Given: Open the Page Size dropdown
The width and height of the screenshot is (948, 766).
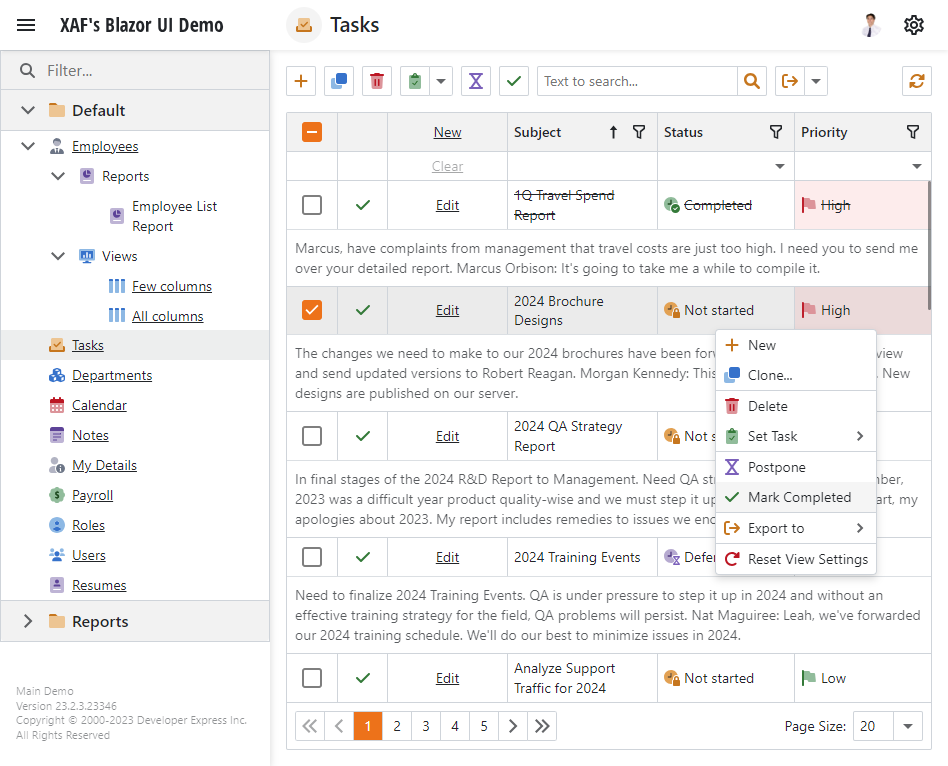Looking at the screenshot, I should (907, 726).
